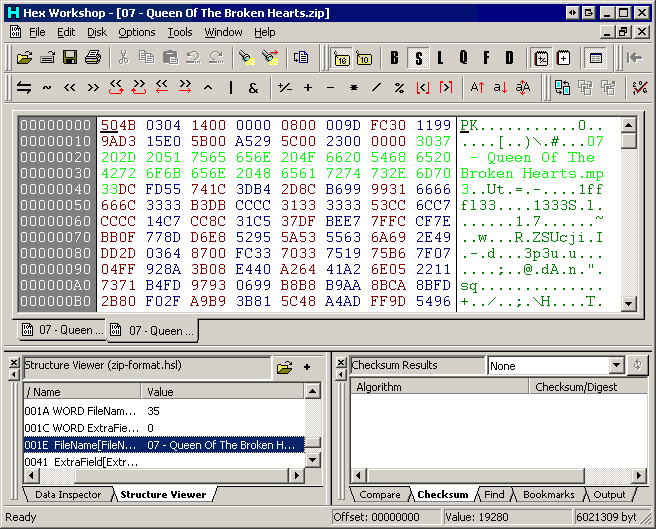The height and width of the screenshot is (529, 656).
Task: Open the Tools menu
Action: click(180, 32)
